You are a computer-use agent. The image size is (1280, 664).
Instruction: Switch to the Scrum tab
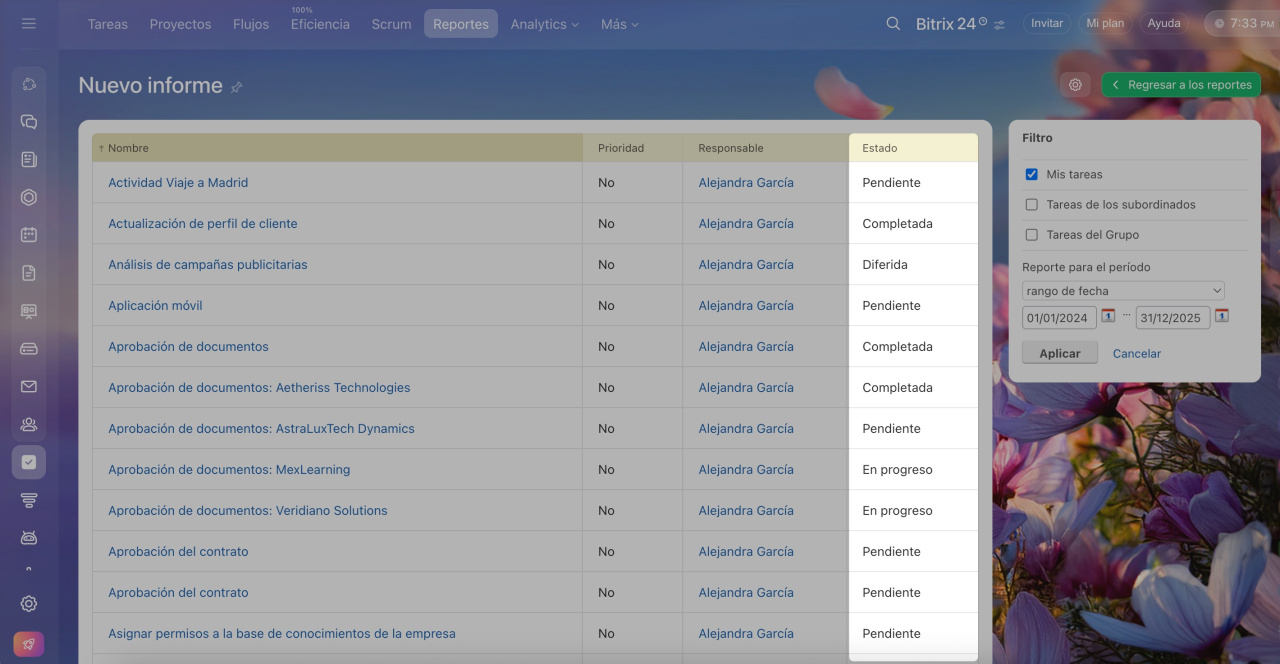(391, 24)
